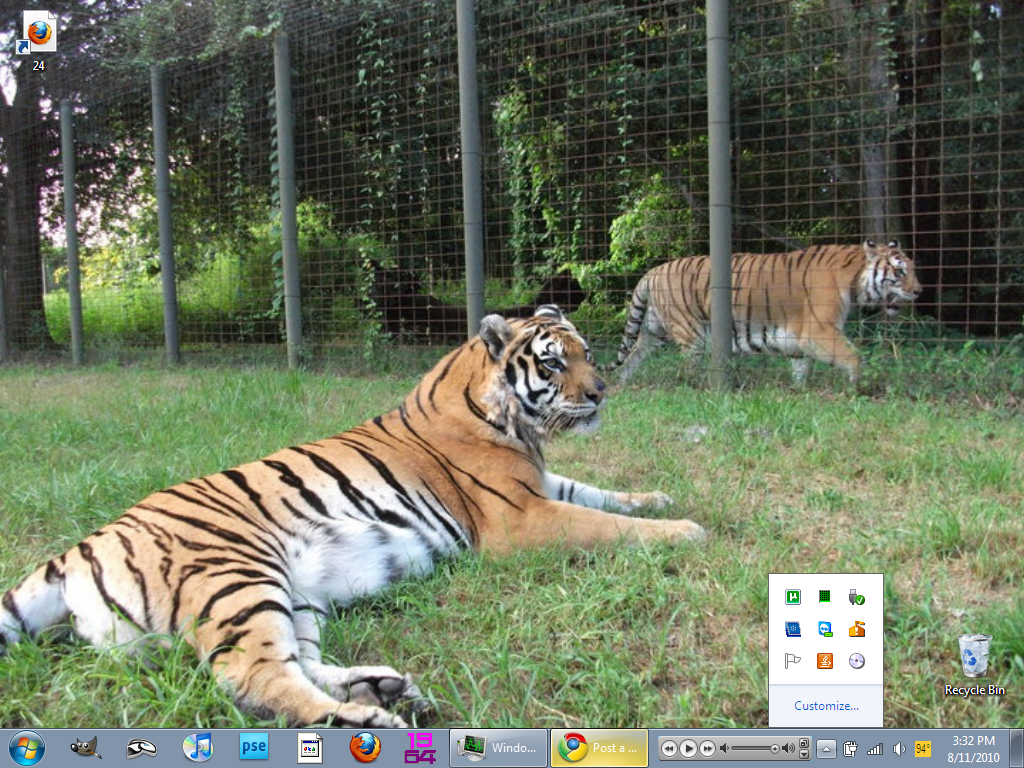Click the disc drive tray icon
This screenshot has height=768, width=1024.
coord(856,661)
